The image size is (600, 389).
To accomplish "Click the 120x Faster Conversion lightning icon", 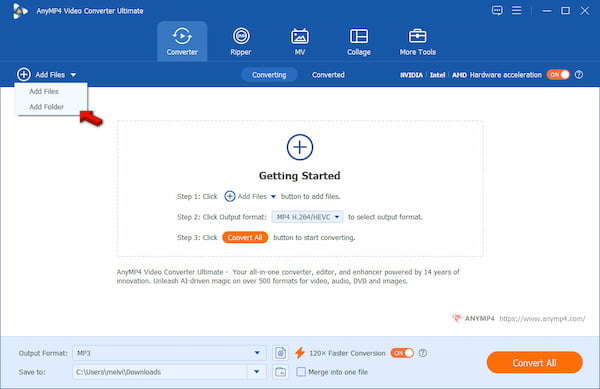I will pyautogui.click(x=300, y=353).
